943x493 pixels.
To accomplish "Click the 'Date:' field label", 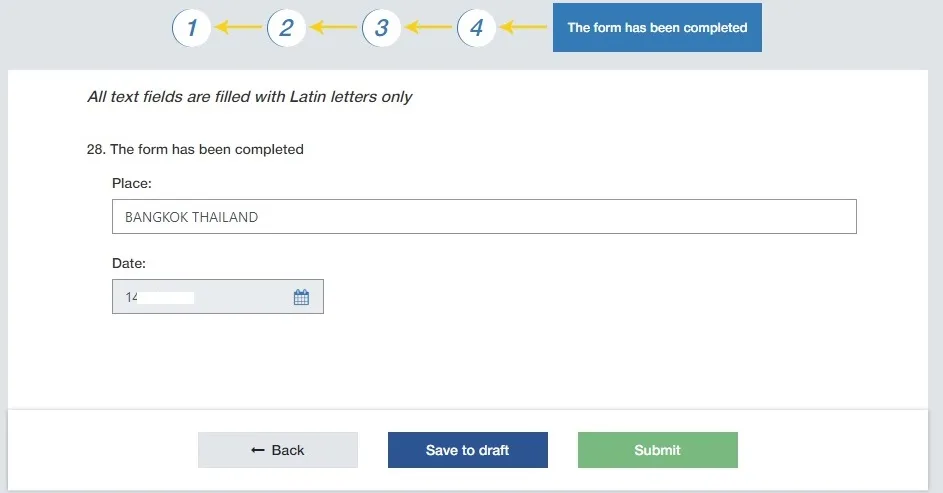I will coord(129,263).
